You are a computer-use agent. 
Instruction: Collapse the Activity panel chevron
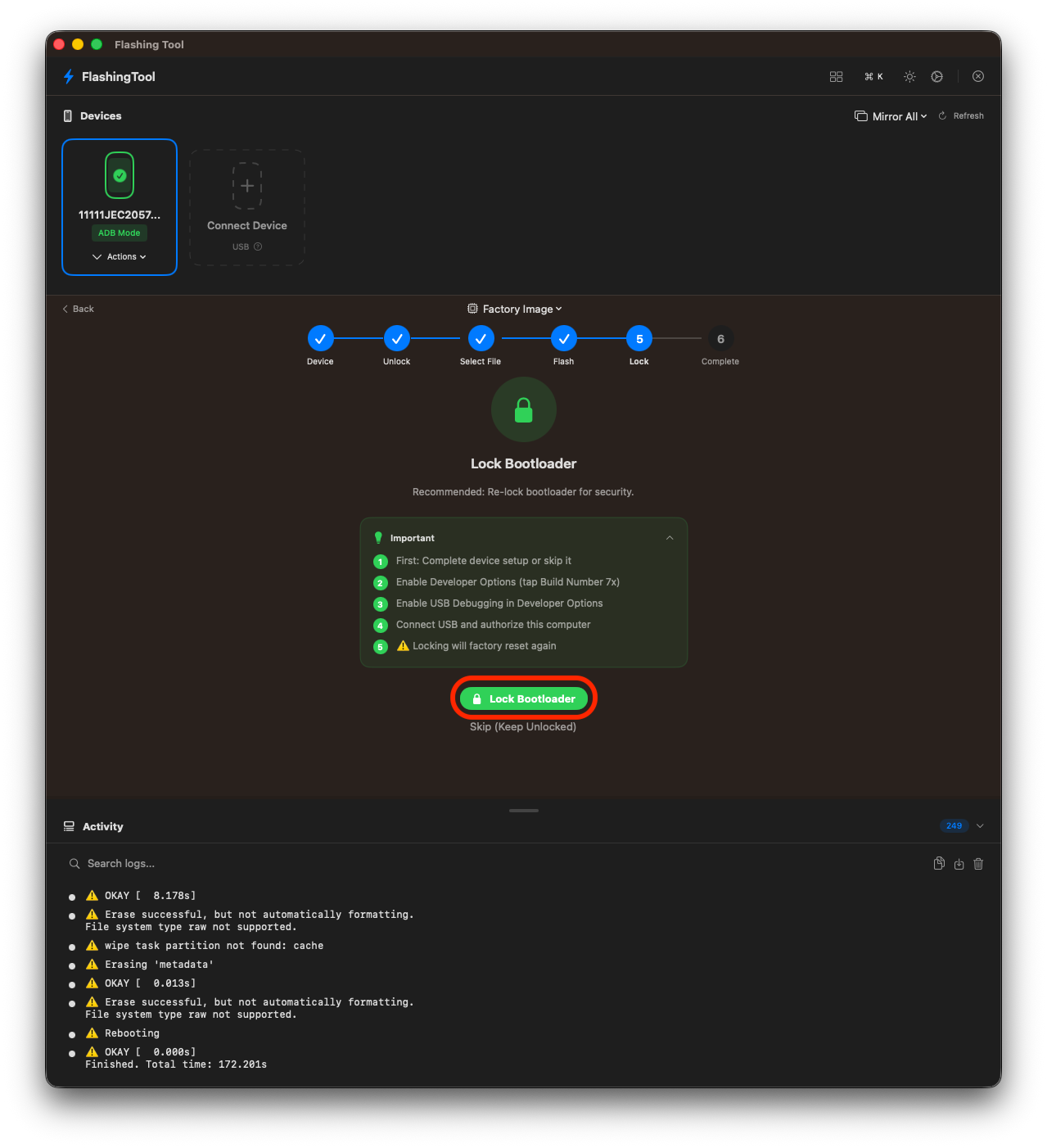[980, 826]
